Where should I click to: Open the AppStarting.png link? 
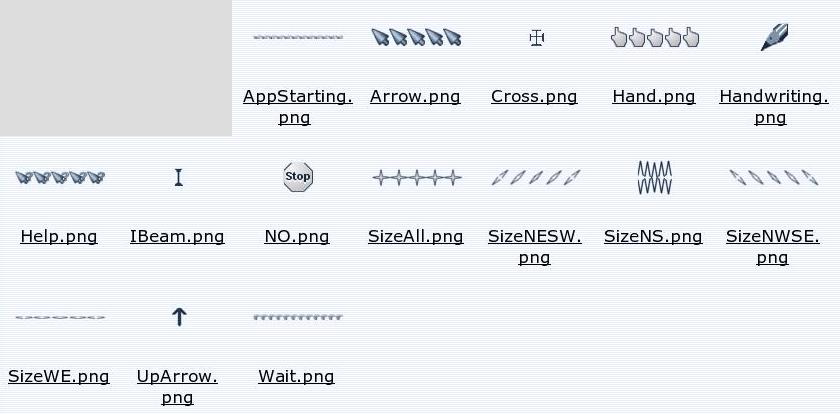click(297, 107)
